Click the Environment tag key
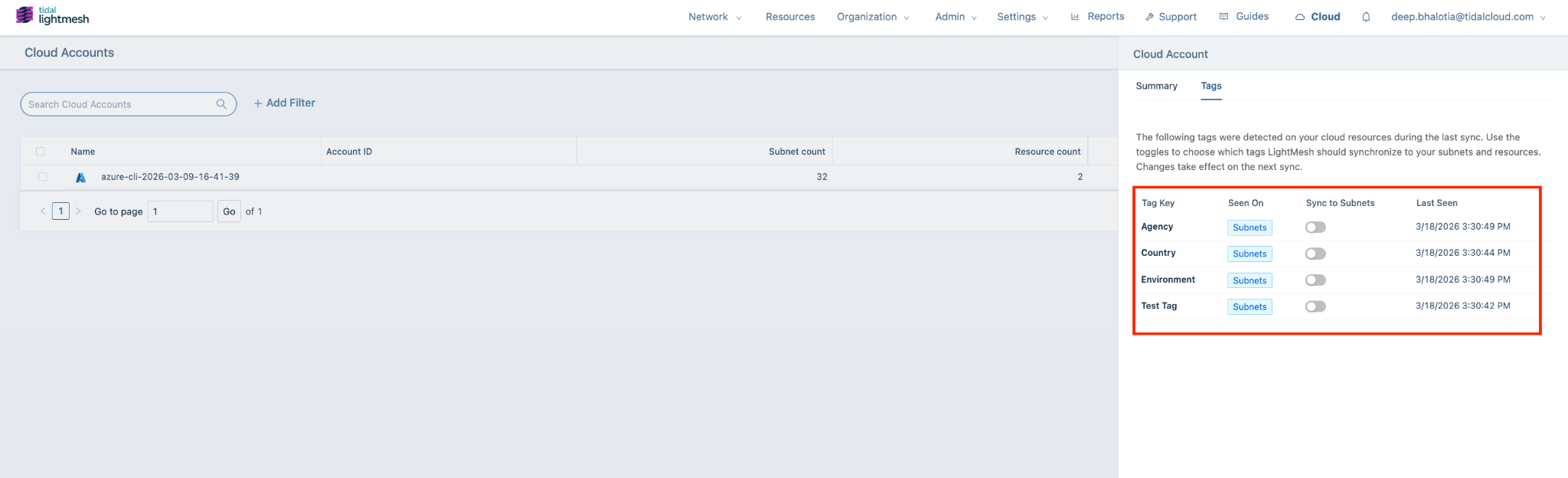Screen dimensions: 1568x478 pos(1168,280)
